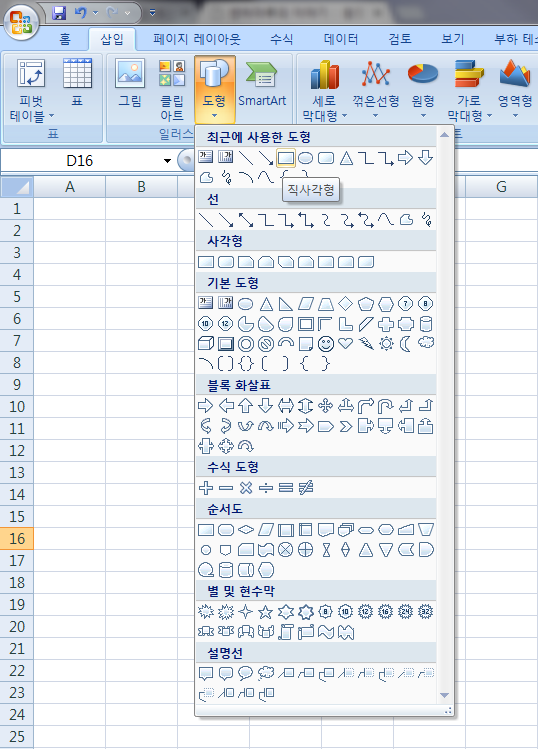Screen dimensions: 538x749
Task: Select all cells with corner button
Action: click(x=17, y=187)
